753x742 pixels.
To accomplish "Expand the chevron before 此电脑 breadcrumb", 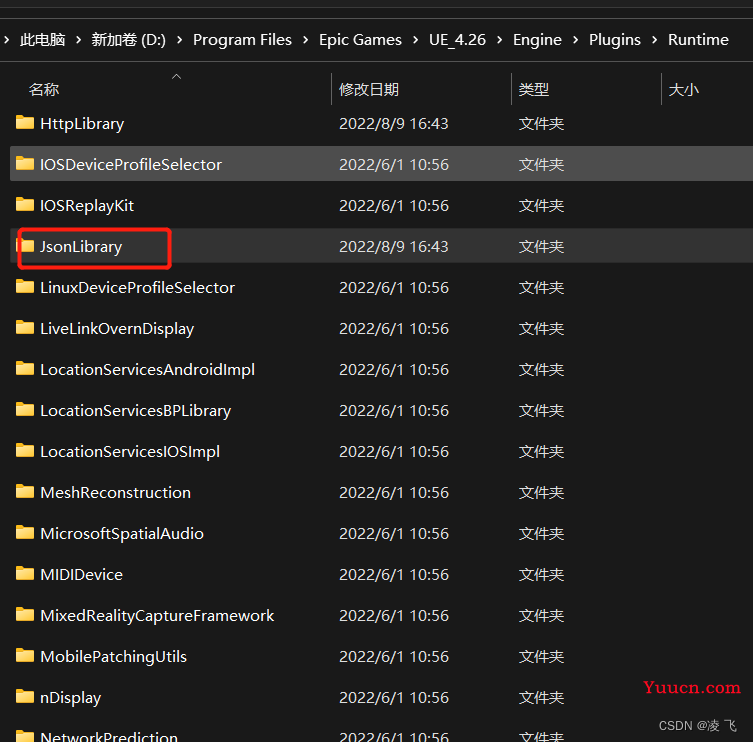I will click(x=7, y=40).
